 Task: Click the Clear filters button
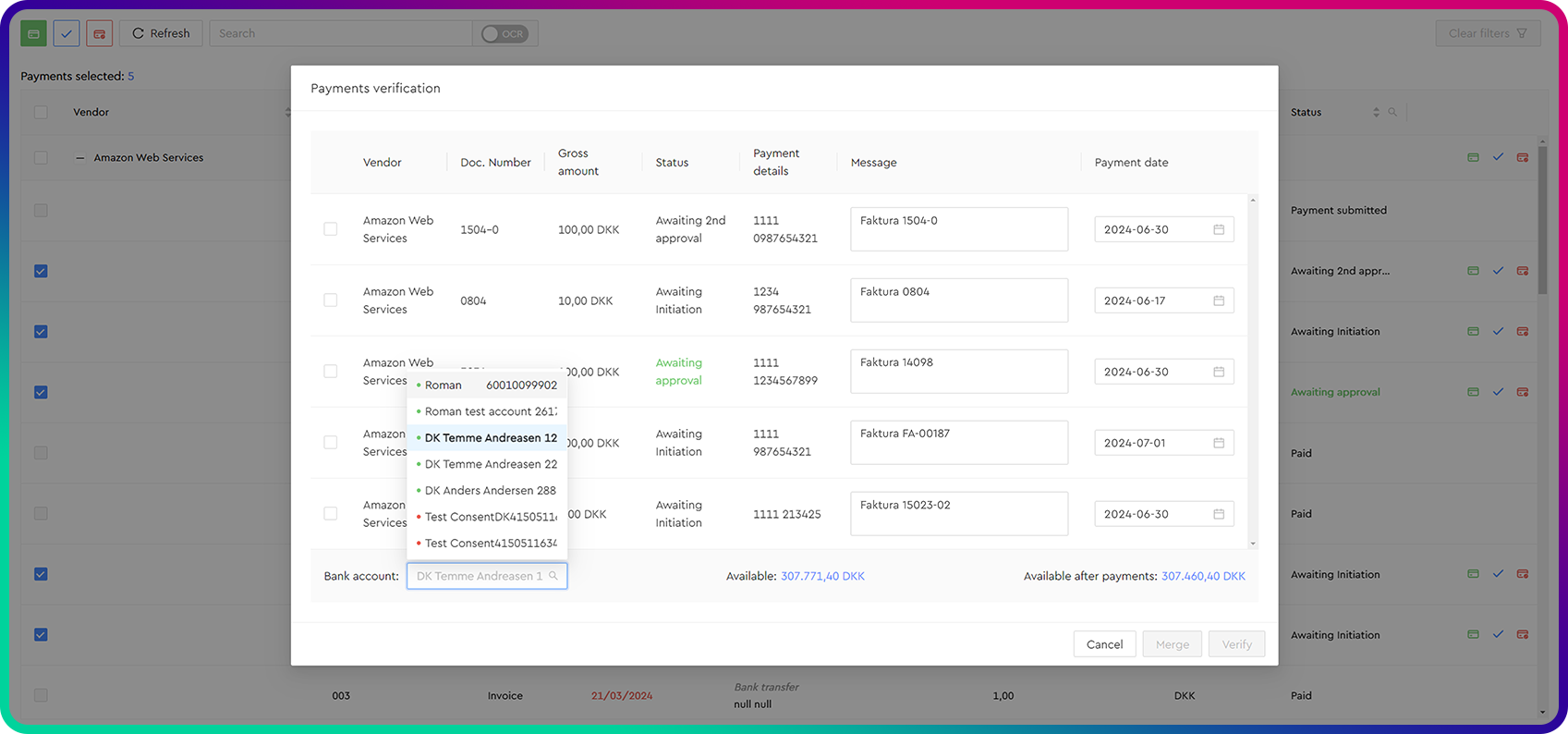click(1488, 33)
